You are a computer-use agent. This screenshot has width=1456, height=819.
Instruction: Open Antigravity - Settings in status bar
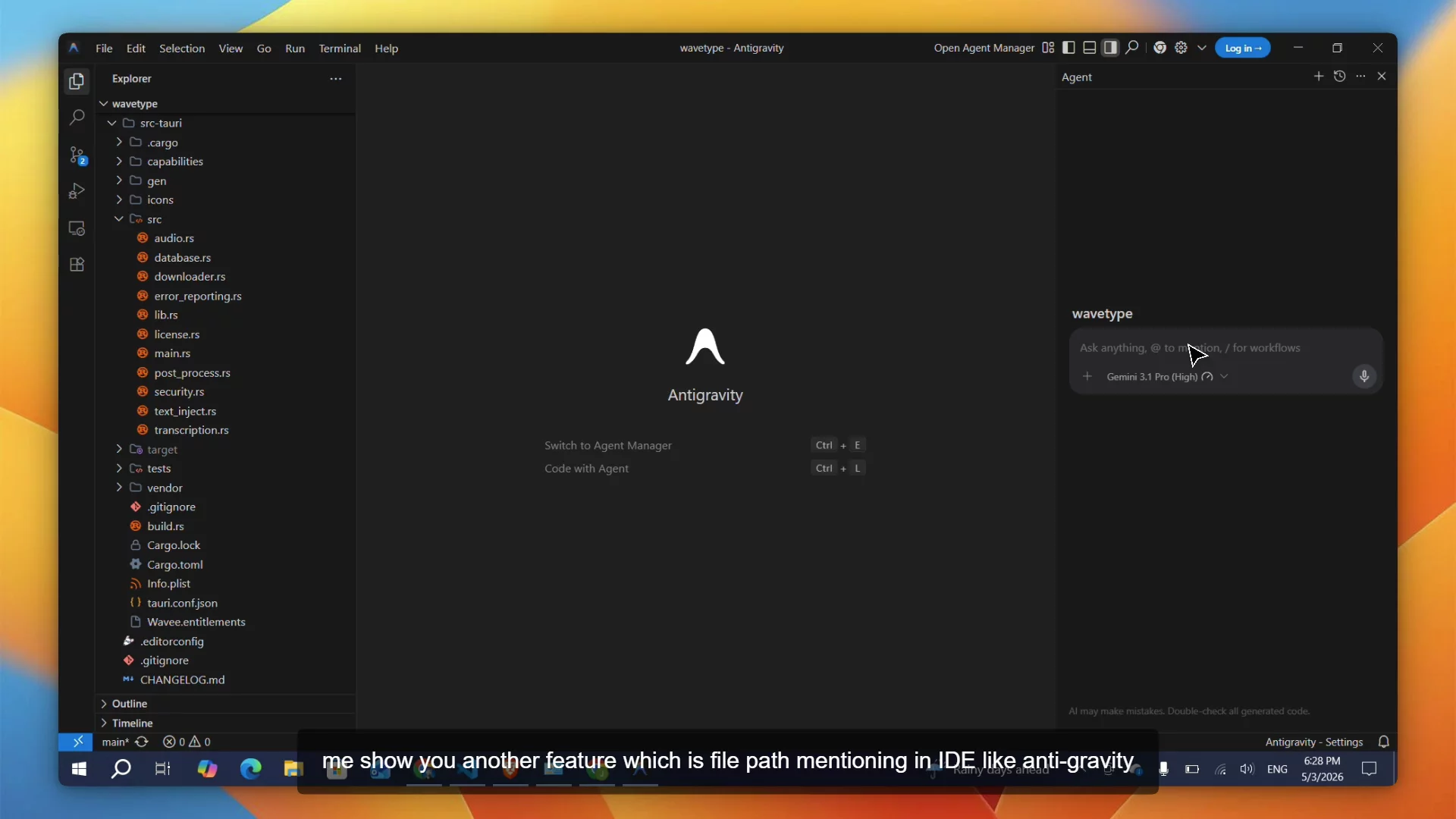pos(1314,742)
